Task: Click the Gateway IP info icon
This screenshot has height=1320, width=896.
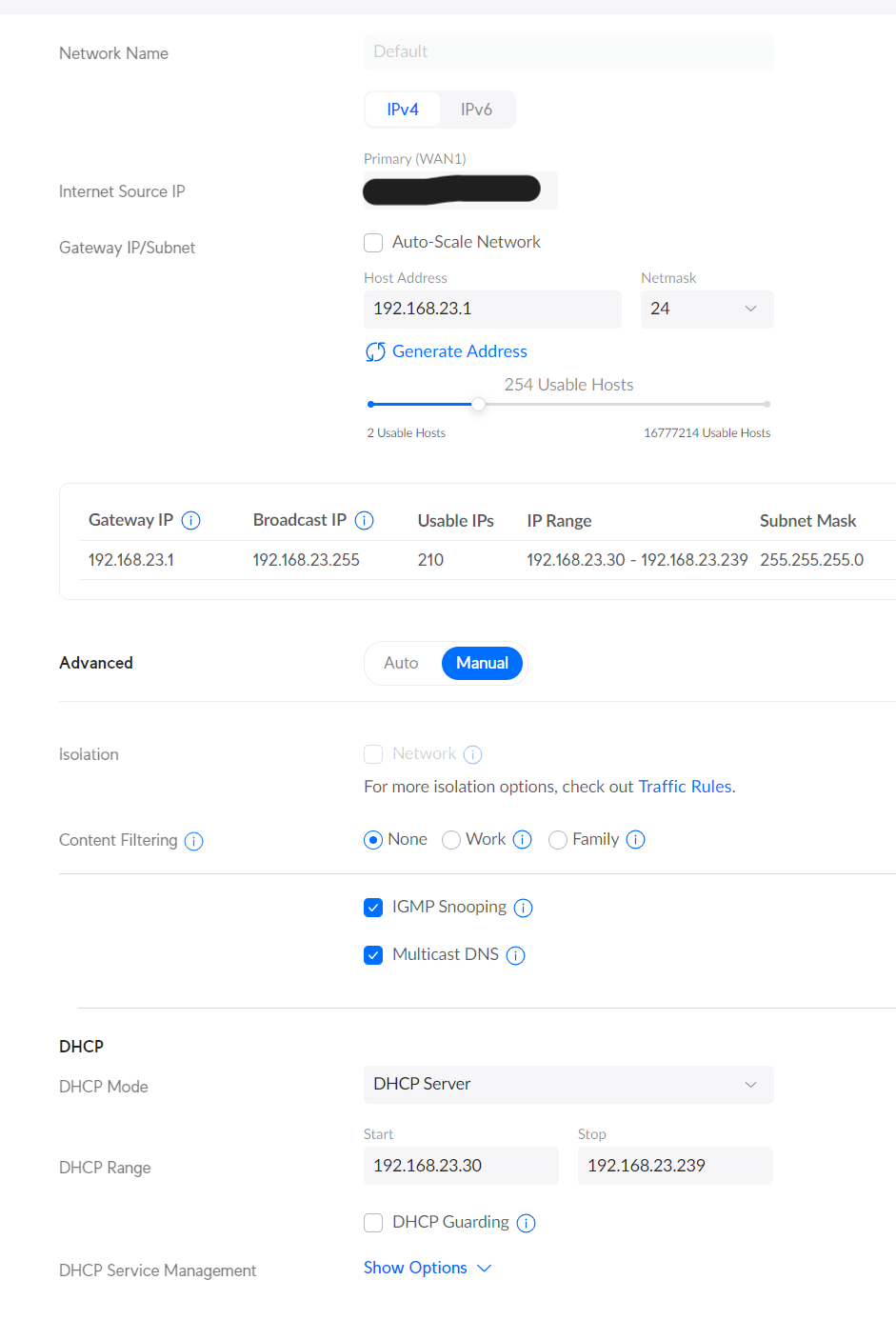Action: (190, 520)
